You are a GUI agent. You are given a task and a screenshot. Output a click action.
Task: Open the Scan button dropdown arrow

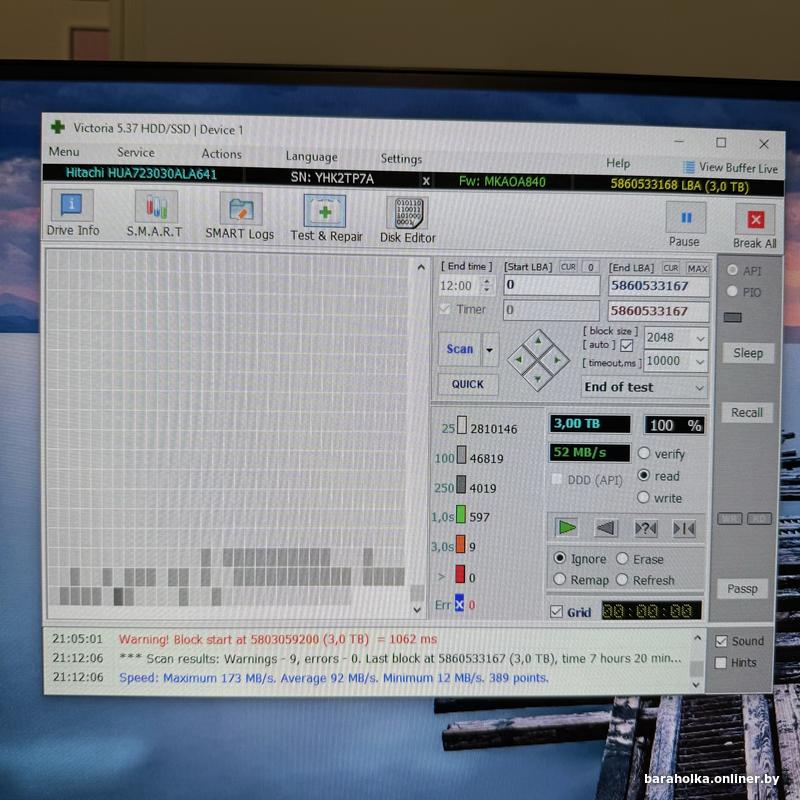pyautogui.click(x=489, y=349)
